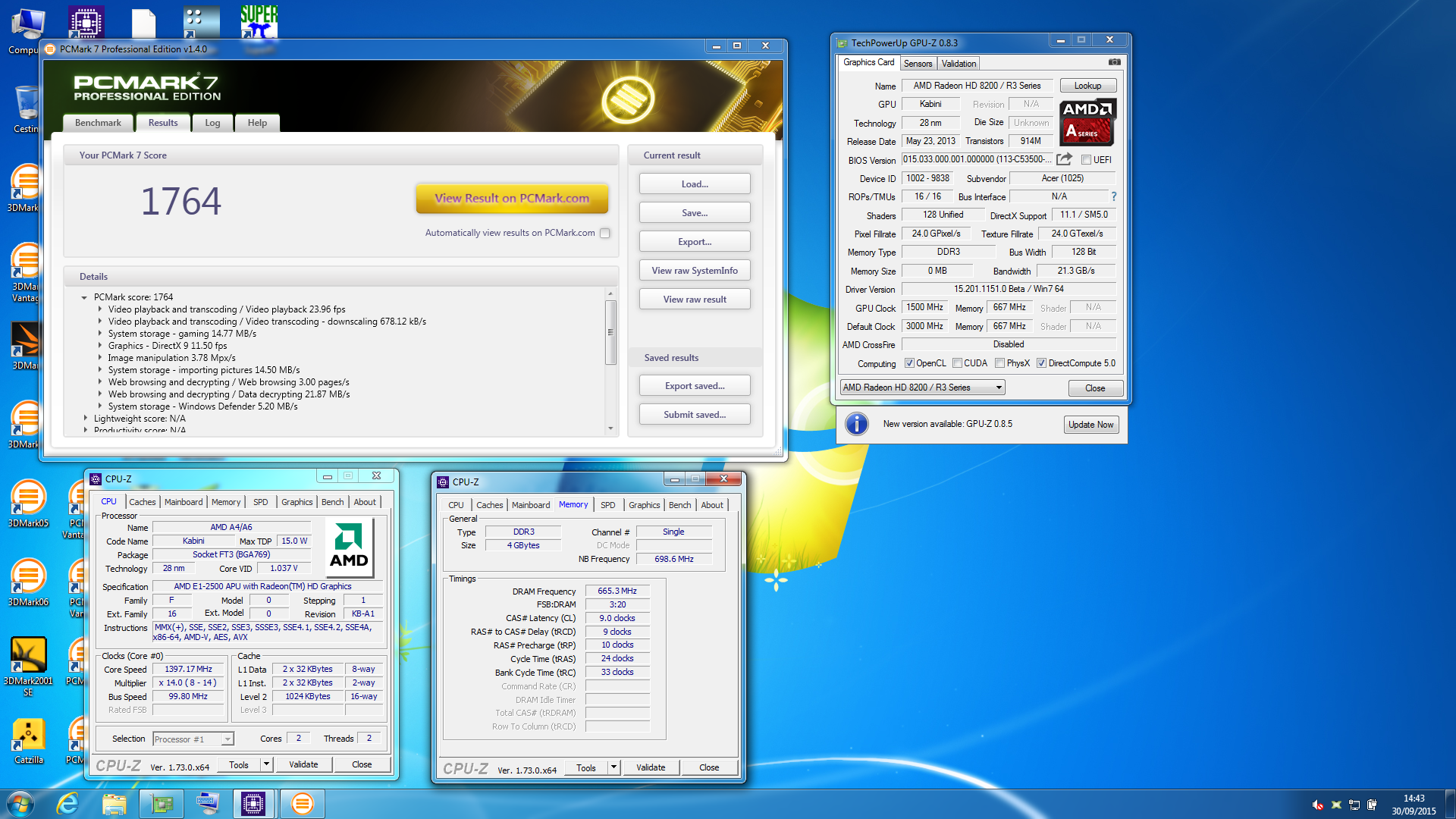Image resolution: width=1456 pixels, height=819 pixels.
Task: Click the Export... button in PCMark
Action: 695,242
